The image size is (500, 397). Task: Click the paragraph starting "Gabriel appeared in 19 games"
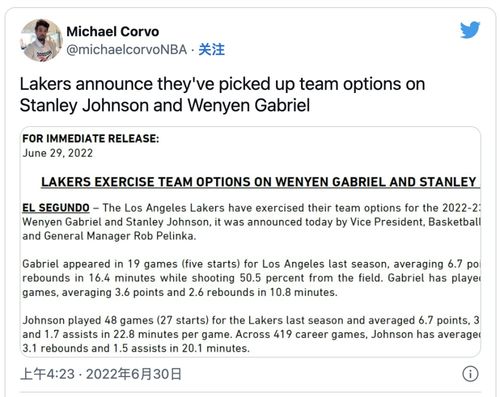[x=251, y=278]
